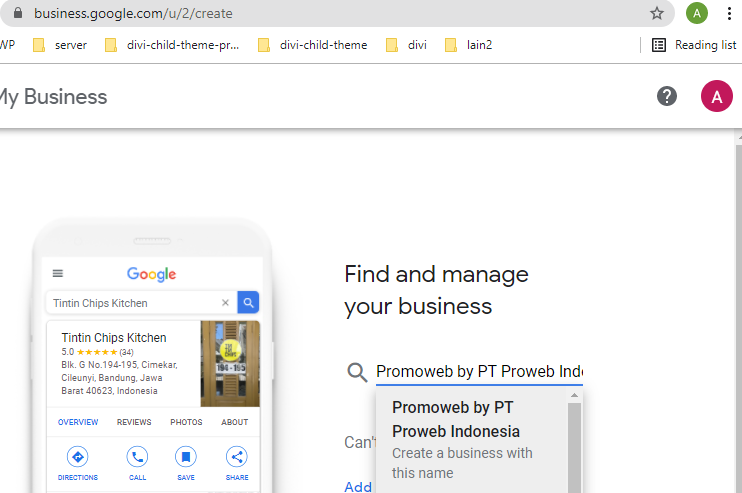Open the server bookmark folder

[60, 45]
